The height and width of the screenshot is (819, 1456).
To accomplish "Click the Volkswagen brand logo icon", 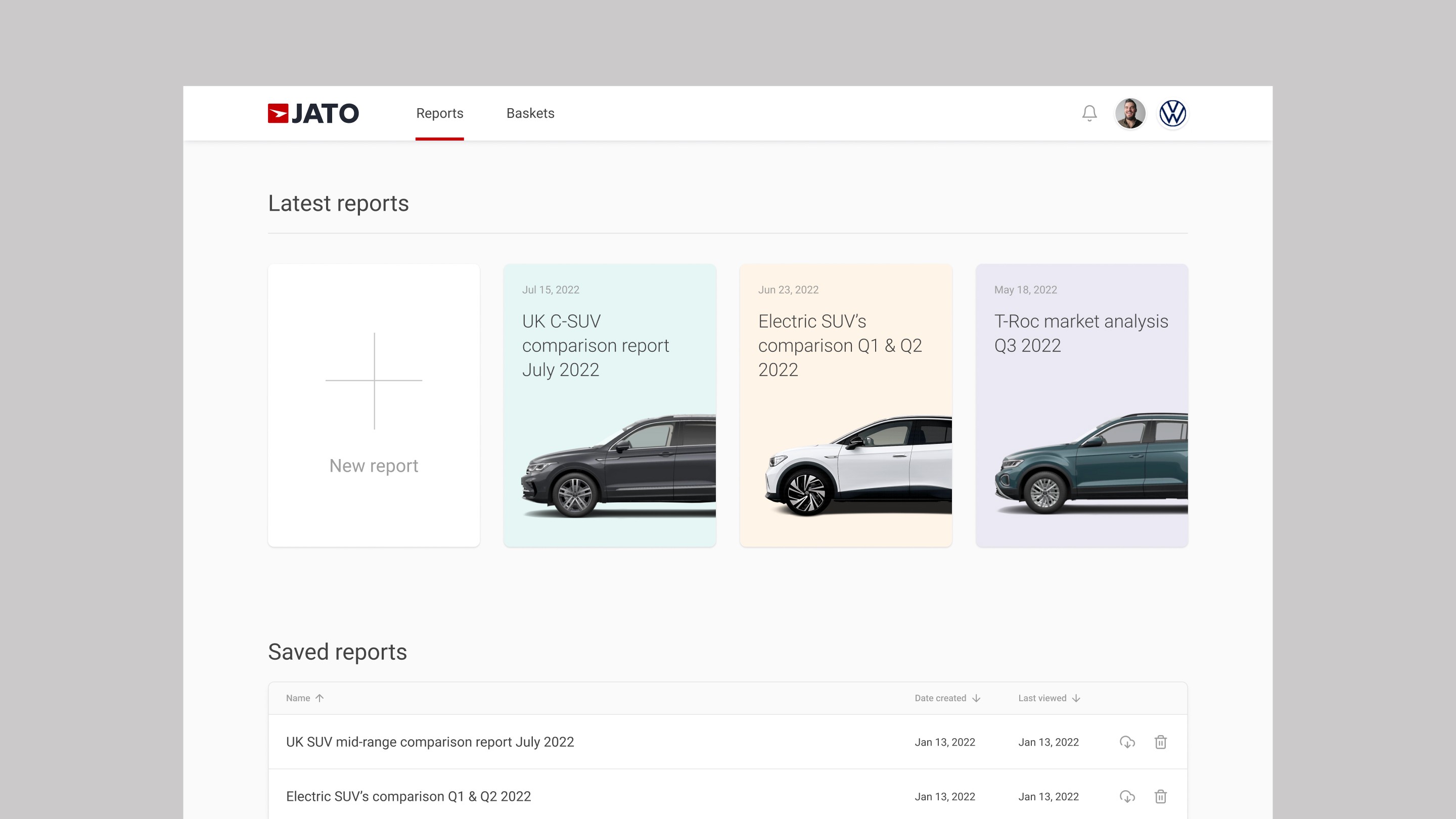I will [x=1172, y=113].
